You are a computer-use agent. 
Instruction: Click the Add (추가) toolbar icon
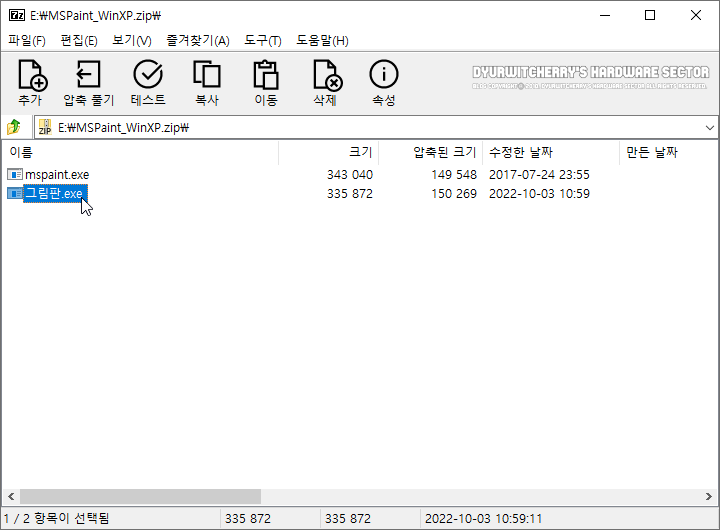[x=31, y=75]
